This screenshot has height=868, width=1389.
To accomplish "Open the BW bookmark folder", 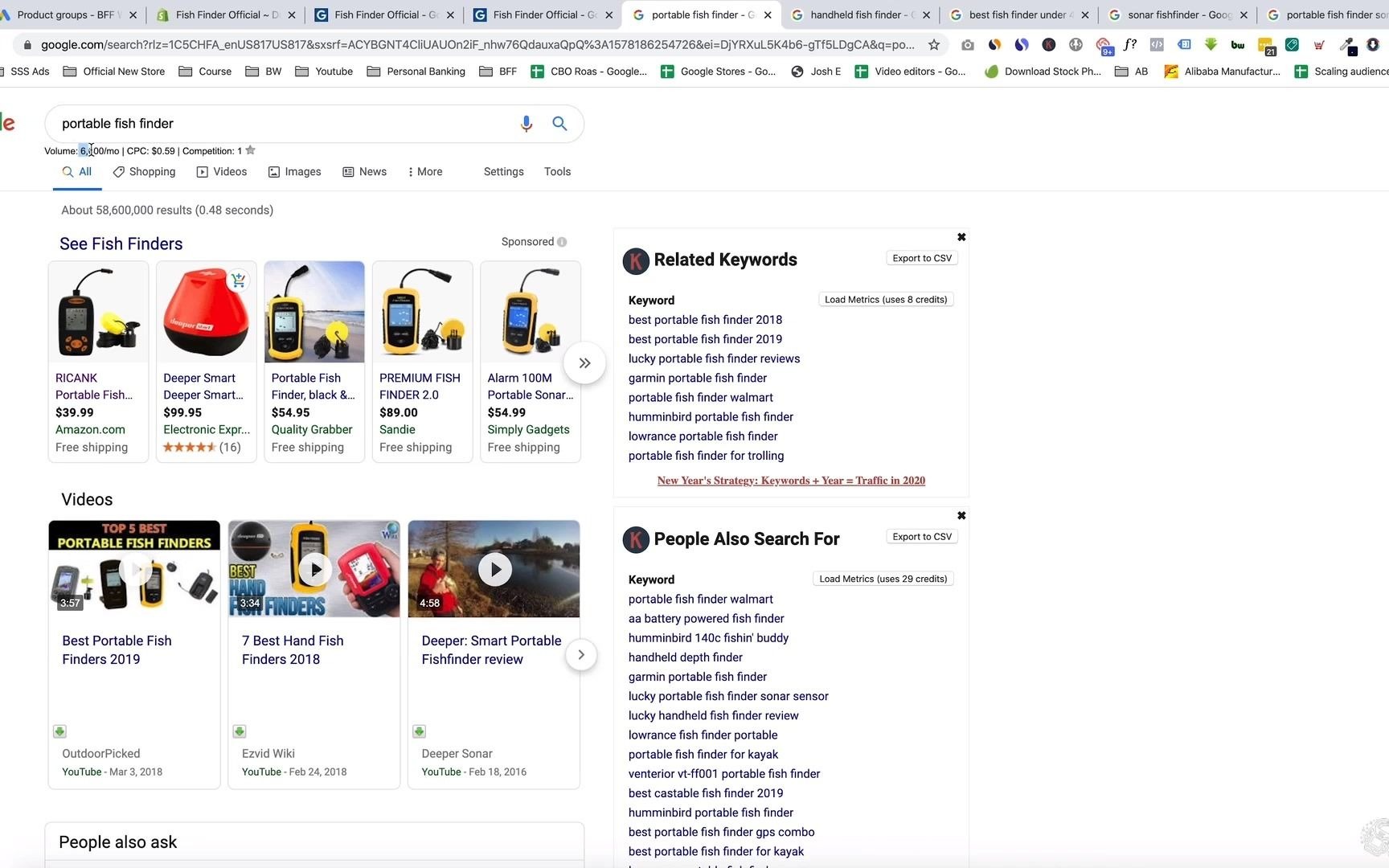I will point(264,72).
